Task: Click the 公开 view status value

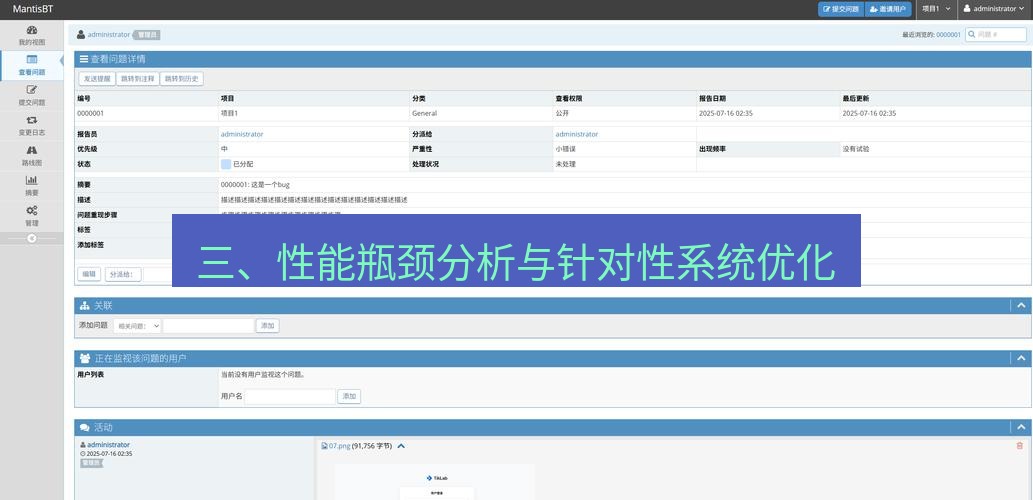Action: (x=562, y=113)
